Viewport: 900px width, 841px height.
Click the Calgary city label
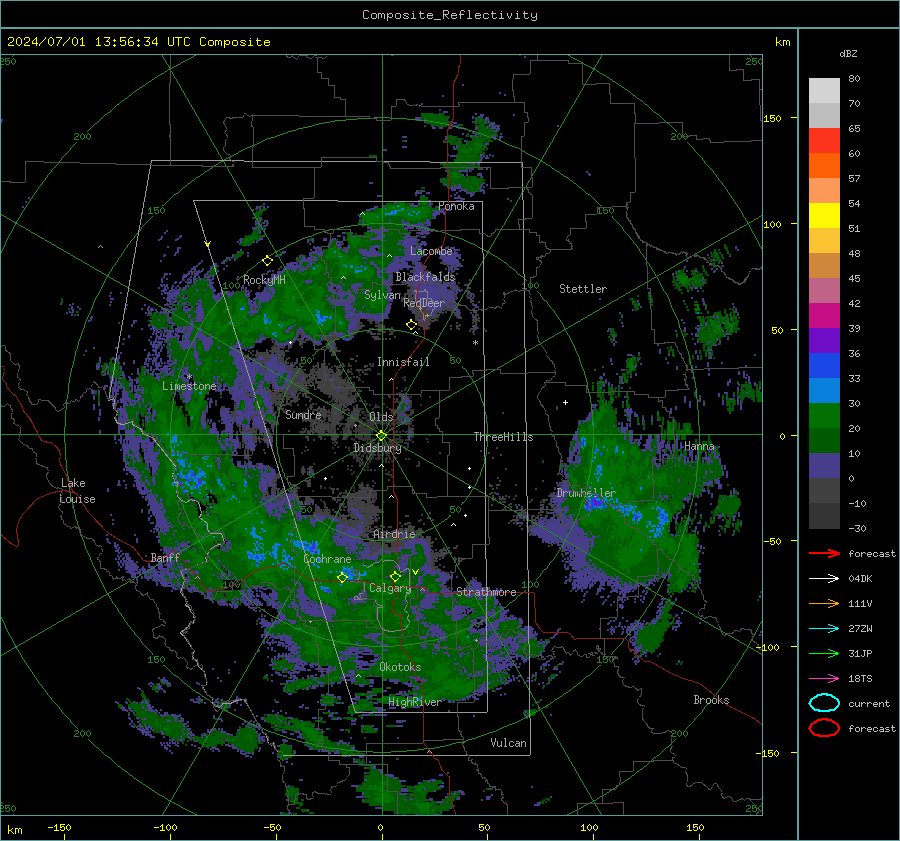point(390,588)
